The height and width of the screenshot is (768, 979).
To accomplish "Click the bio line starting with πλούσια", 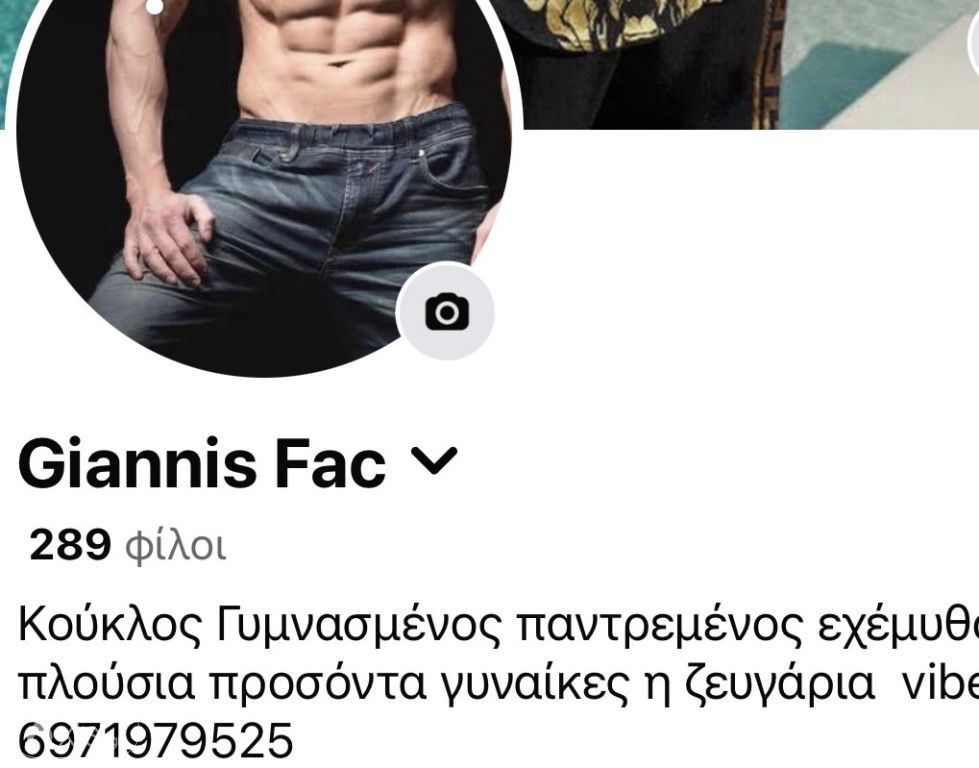I will pyautogui.click(x=499, y=684).
